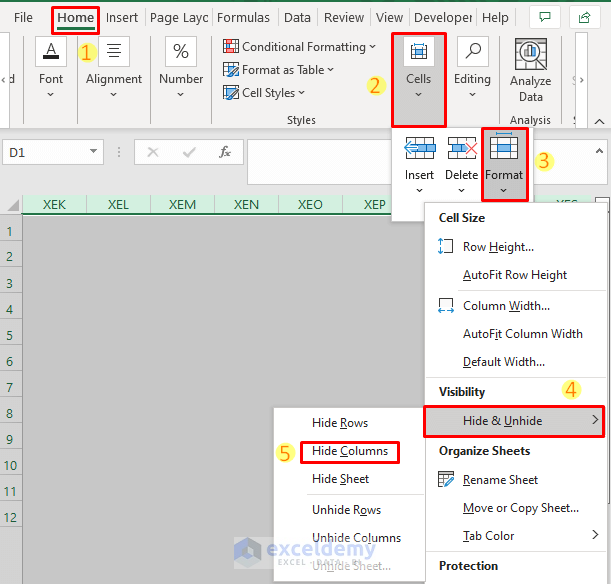Screen dimensions: 611x584
Task: Click the formula bar Cancel X icon
Action: coord(153,152)
